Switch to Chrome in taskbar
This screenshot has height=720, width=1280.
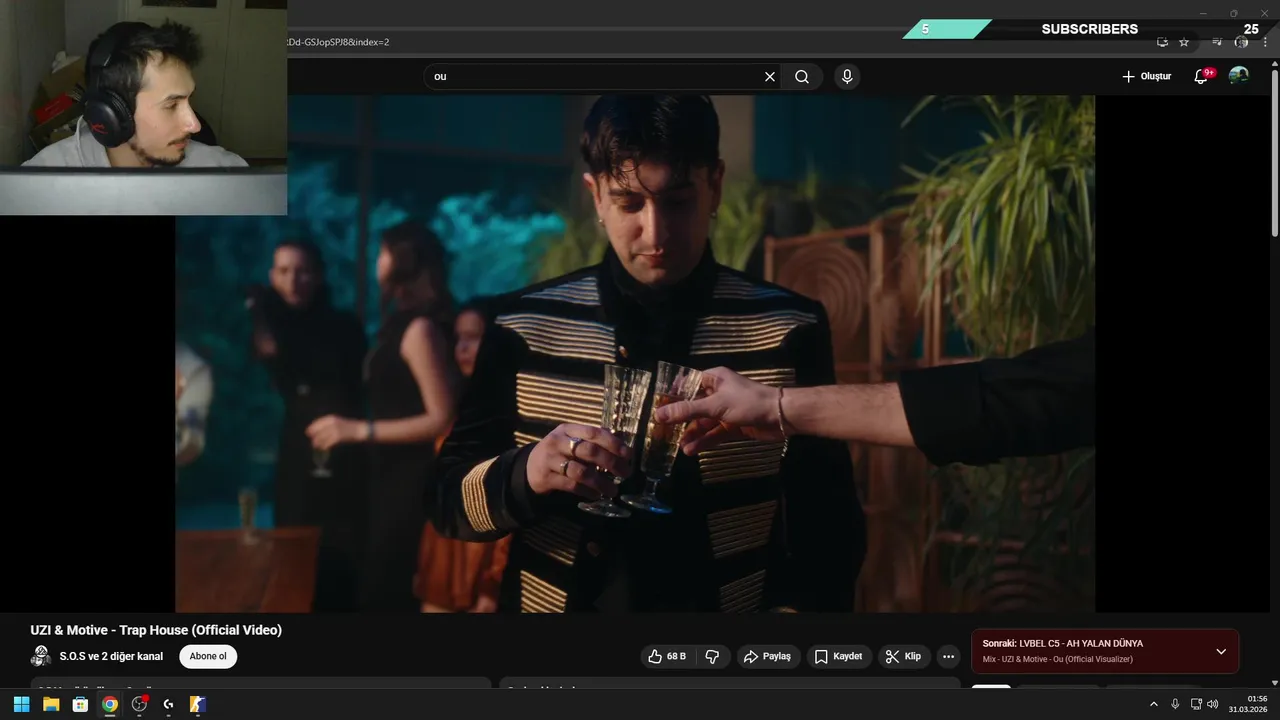click(110, 704)
